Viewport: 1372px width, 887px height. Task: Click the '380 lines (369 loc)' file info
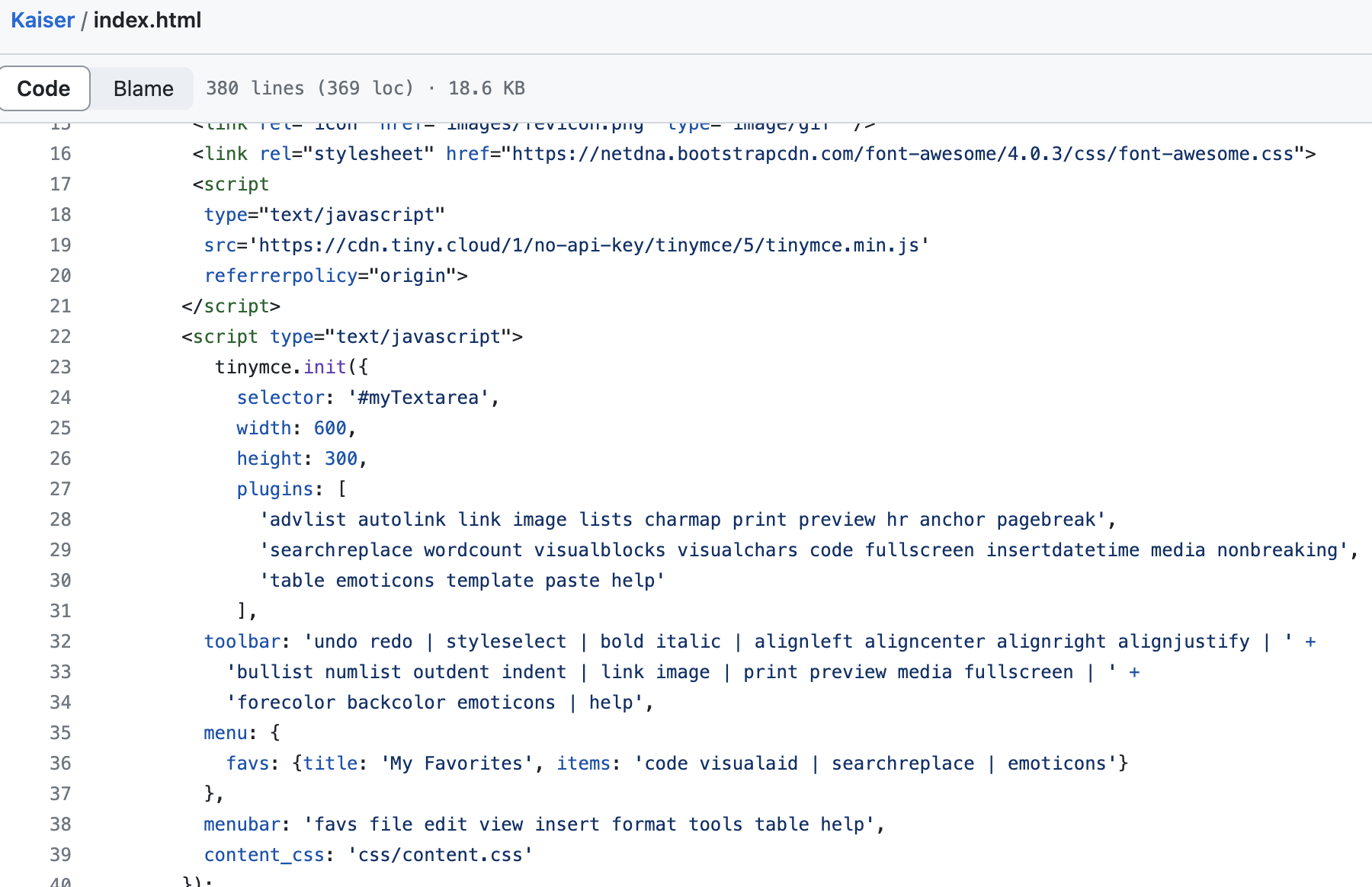309,88
